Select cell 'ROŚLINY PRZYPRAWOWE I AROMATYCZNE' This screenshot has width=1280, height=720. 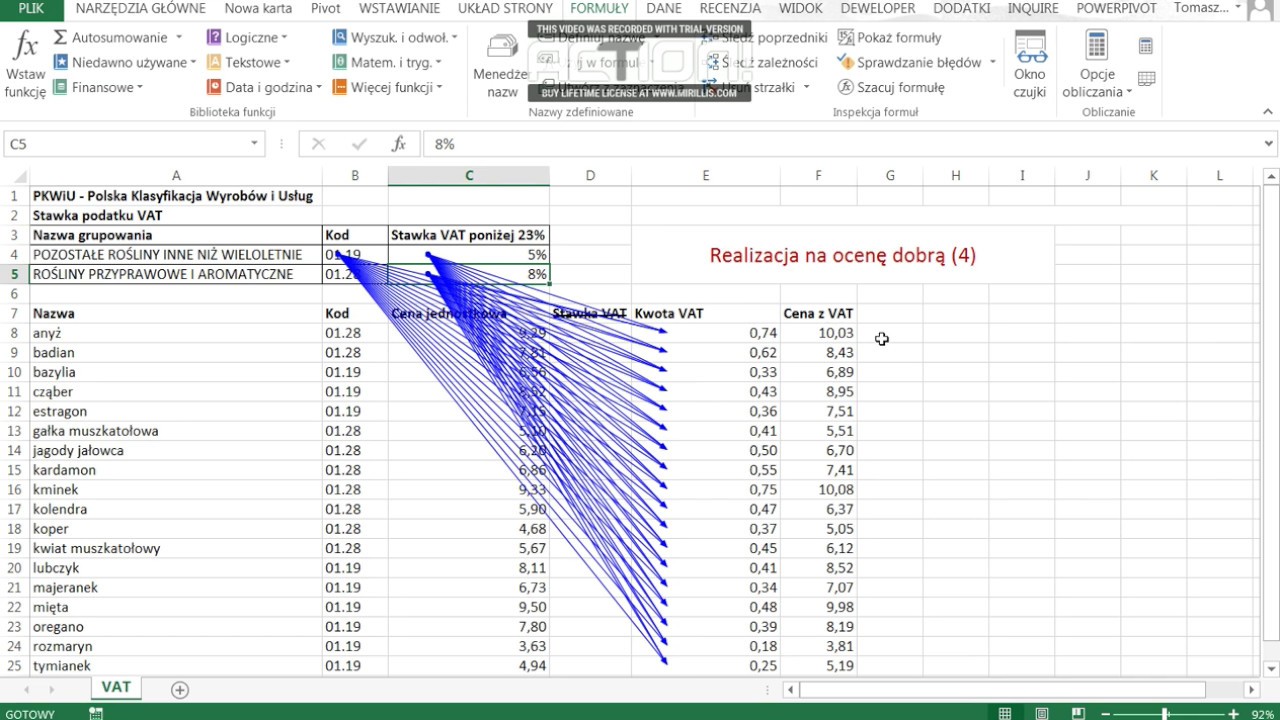click(176, 274)
